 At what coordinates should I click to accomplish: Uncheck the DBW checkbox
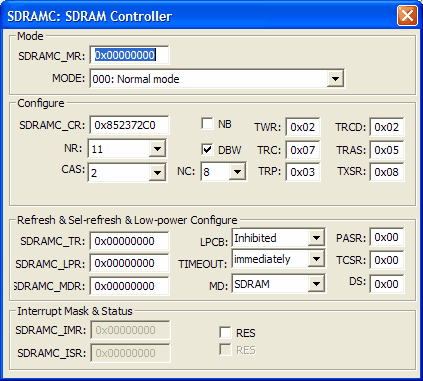click(207, 149)
